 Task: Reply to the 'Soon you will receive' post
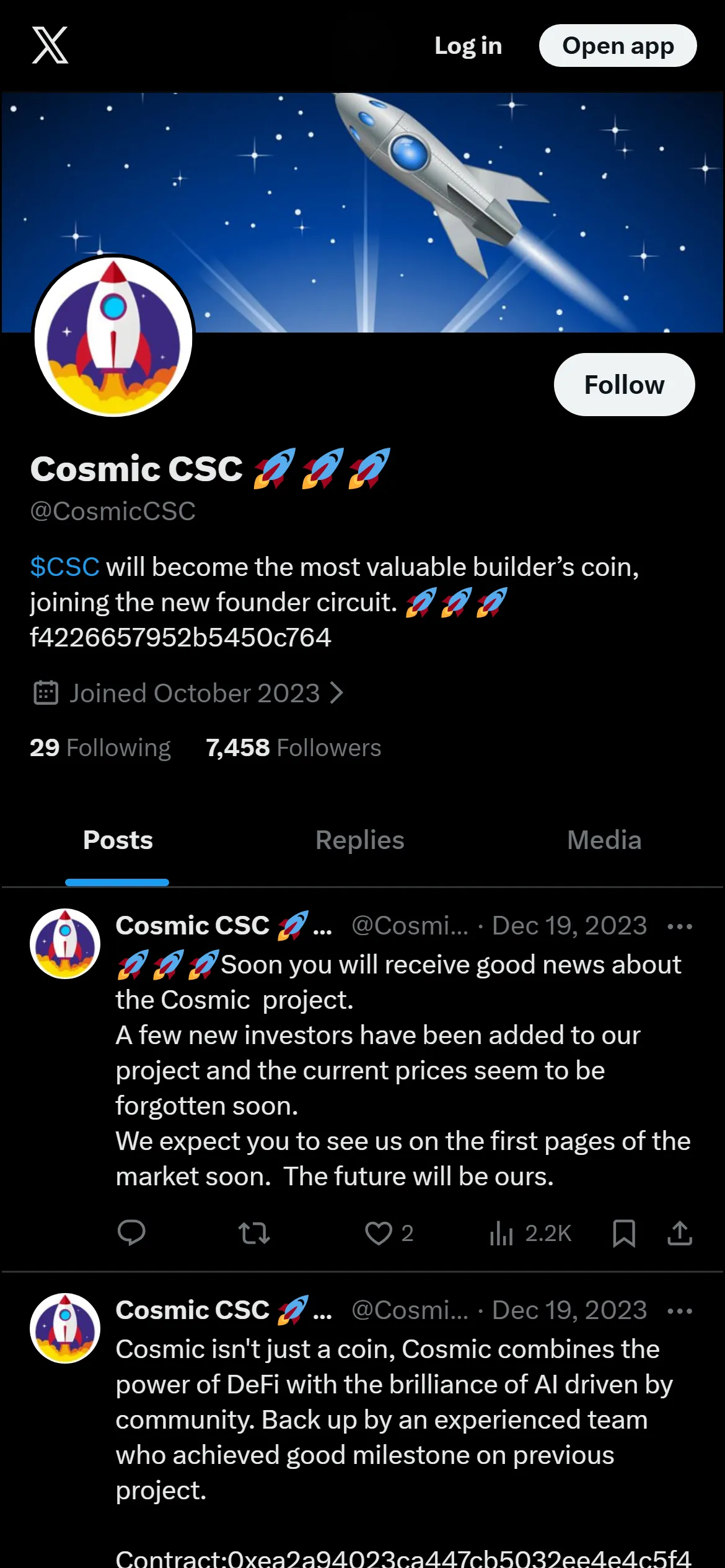tap(131, 1233)
